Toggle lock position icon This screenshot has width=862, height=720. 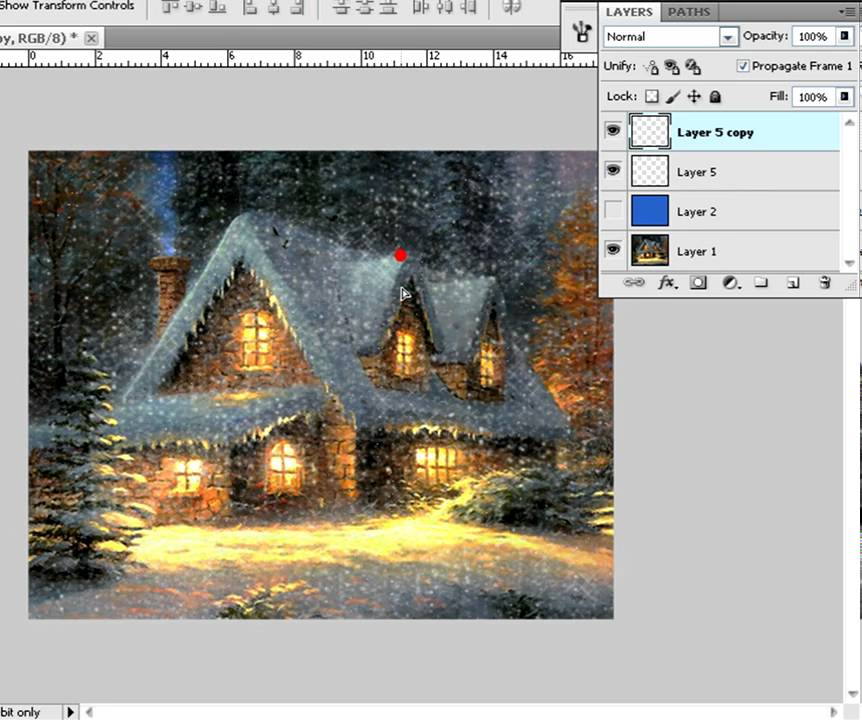click(694, 97)
